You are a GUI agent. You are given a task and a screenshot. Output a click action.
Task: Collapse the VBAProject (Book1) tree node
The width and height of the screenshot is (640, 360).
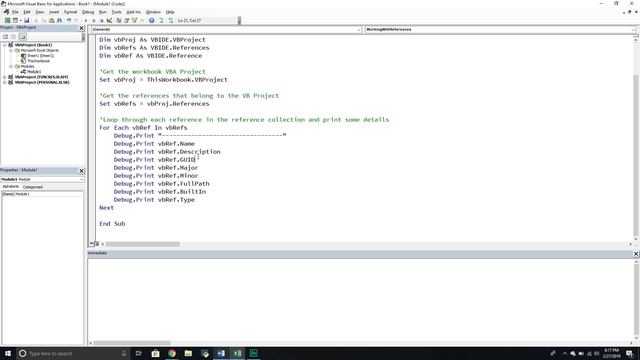[4, 45]
